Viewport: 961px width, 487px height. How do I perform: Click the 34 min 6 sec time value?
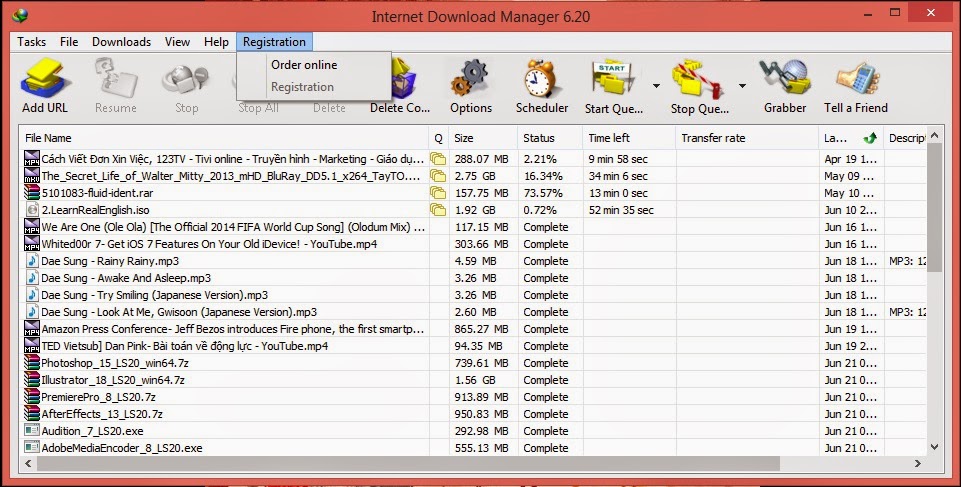618,176
